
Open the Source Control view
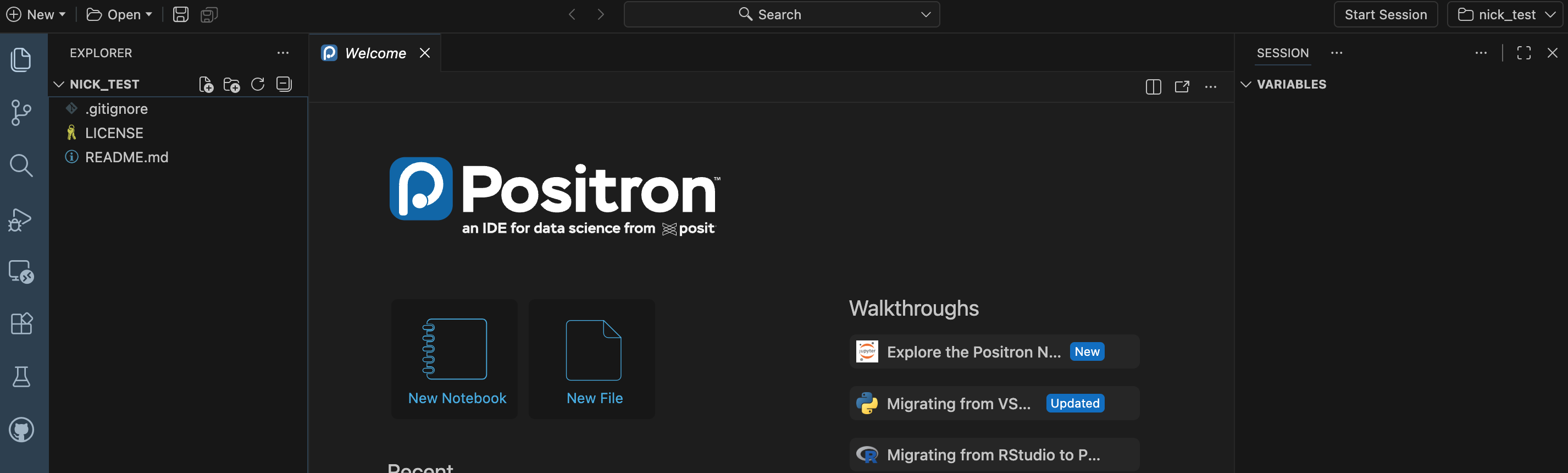coord(21,113)
